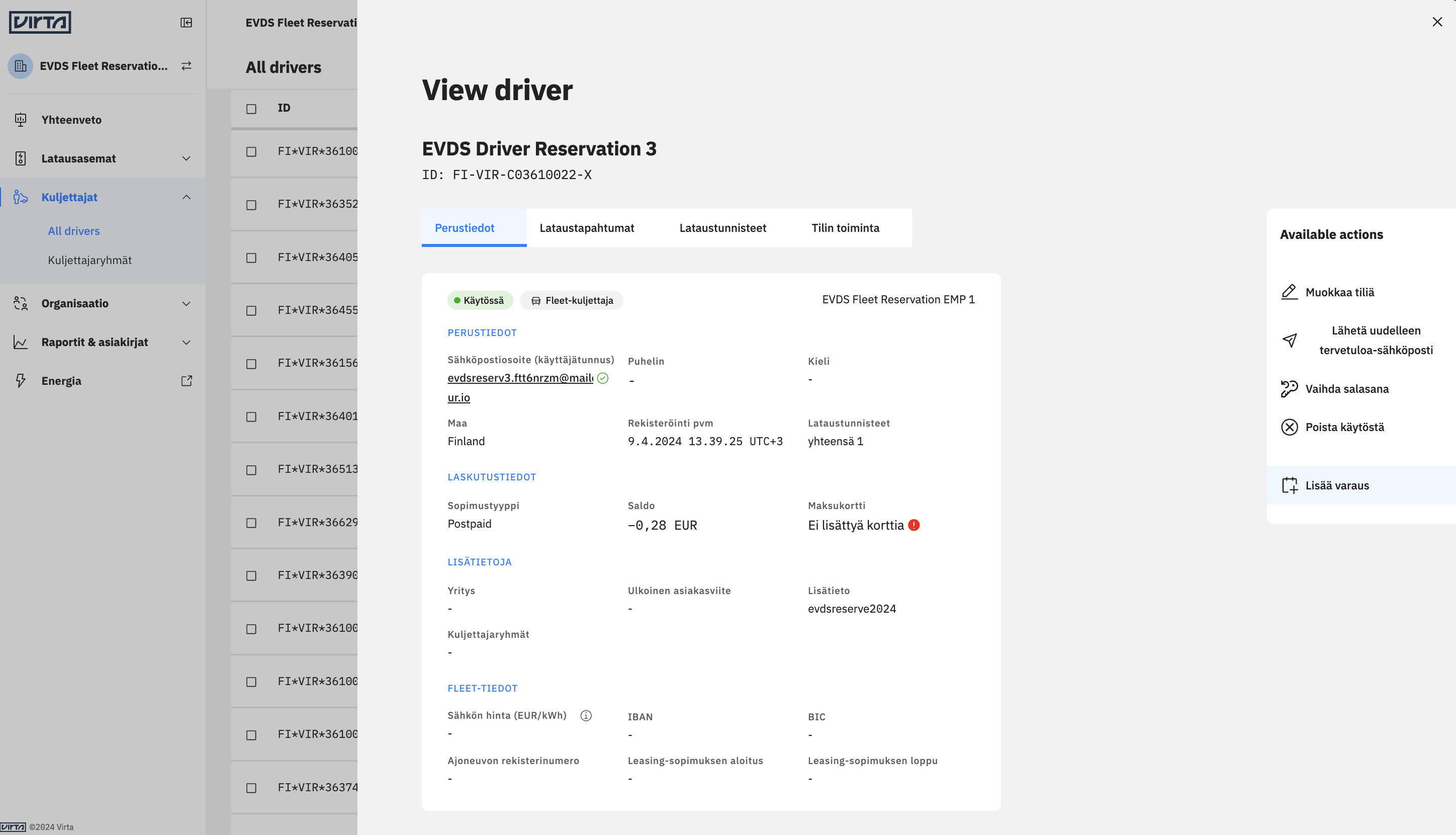Select All drivers in sidebar submenu
1456x835 pixels.
(74, 230)
